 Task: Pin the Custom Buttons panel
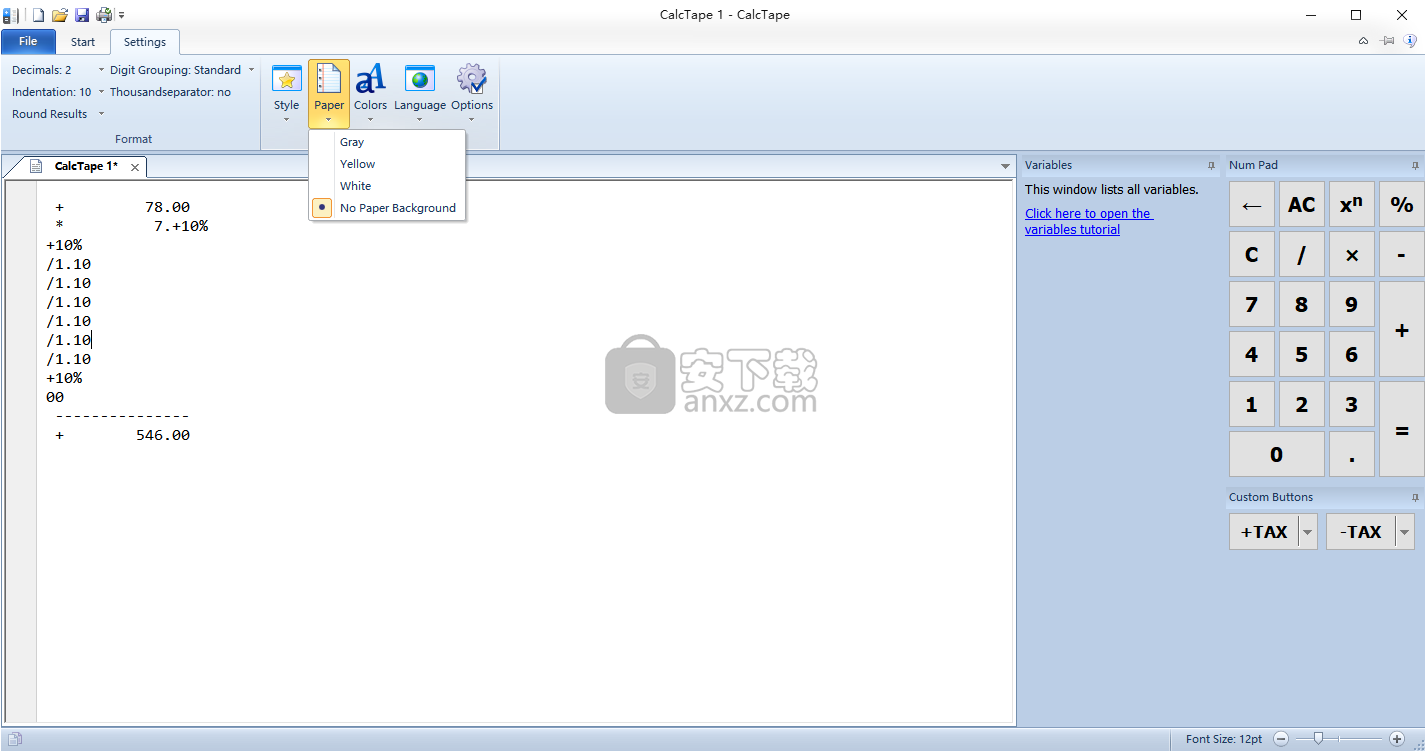click(1415, 497)
